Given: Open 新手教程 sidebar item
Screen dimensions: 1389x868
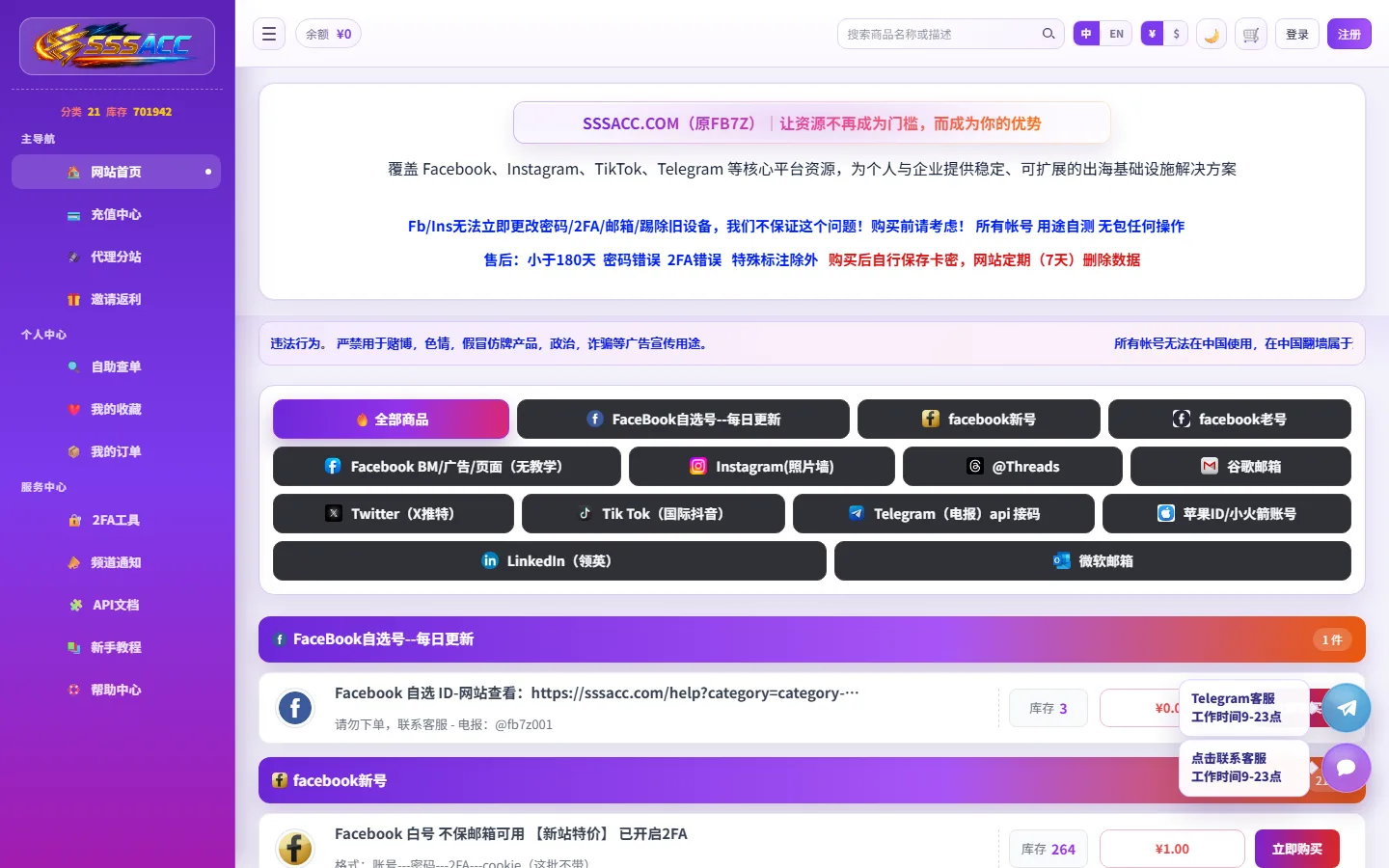Looking at the screenshot, I should tap(116, 647).
